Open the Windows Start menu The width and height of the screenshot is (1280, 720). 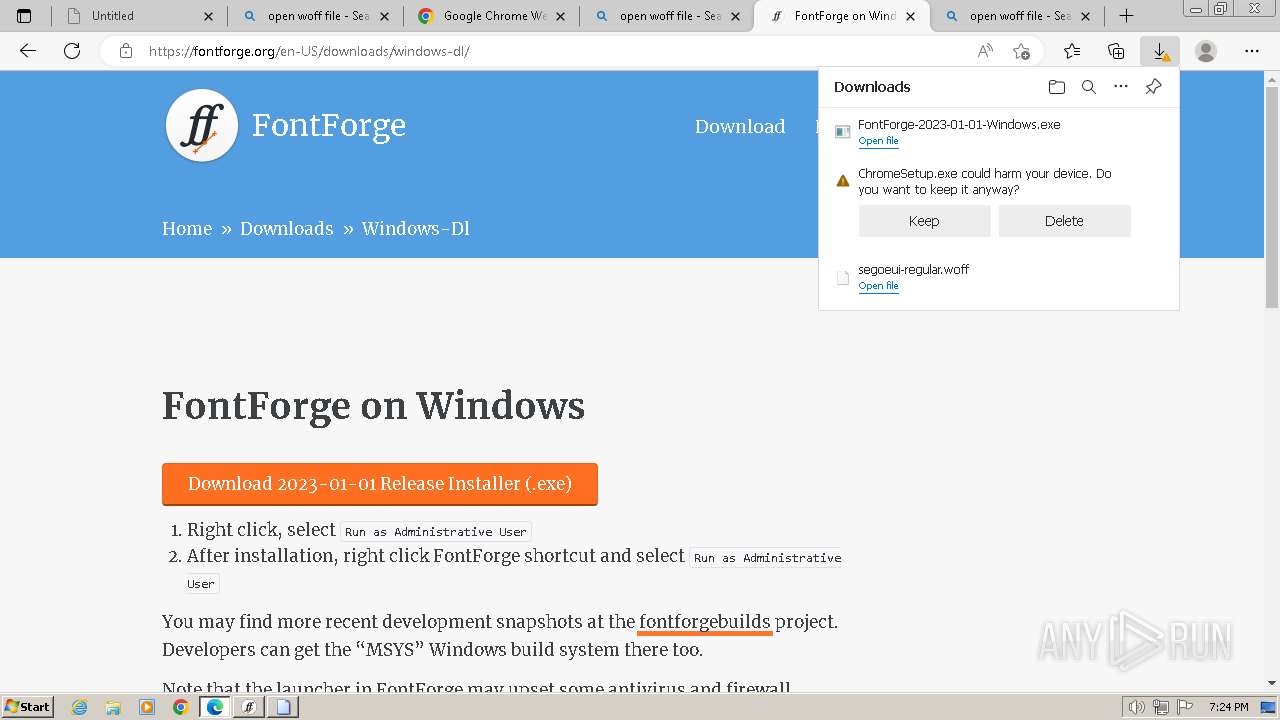point(28,707)
